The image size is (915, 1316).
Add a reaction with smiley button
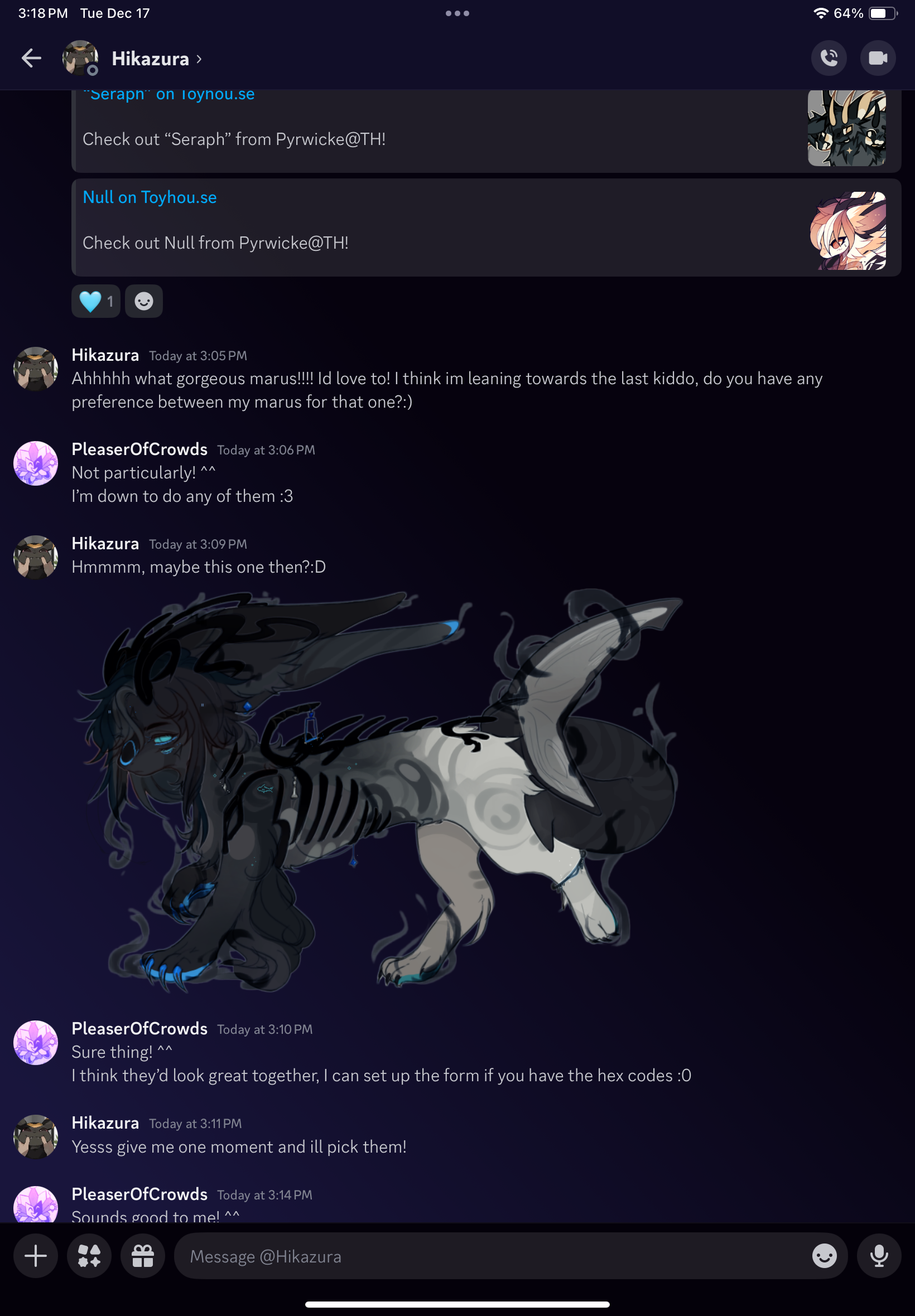point(144,301)
